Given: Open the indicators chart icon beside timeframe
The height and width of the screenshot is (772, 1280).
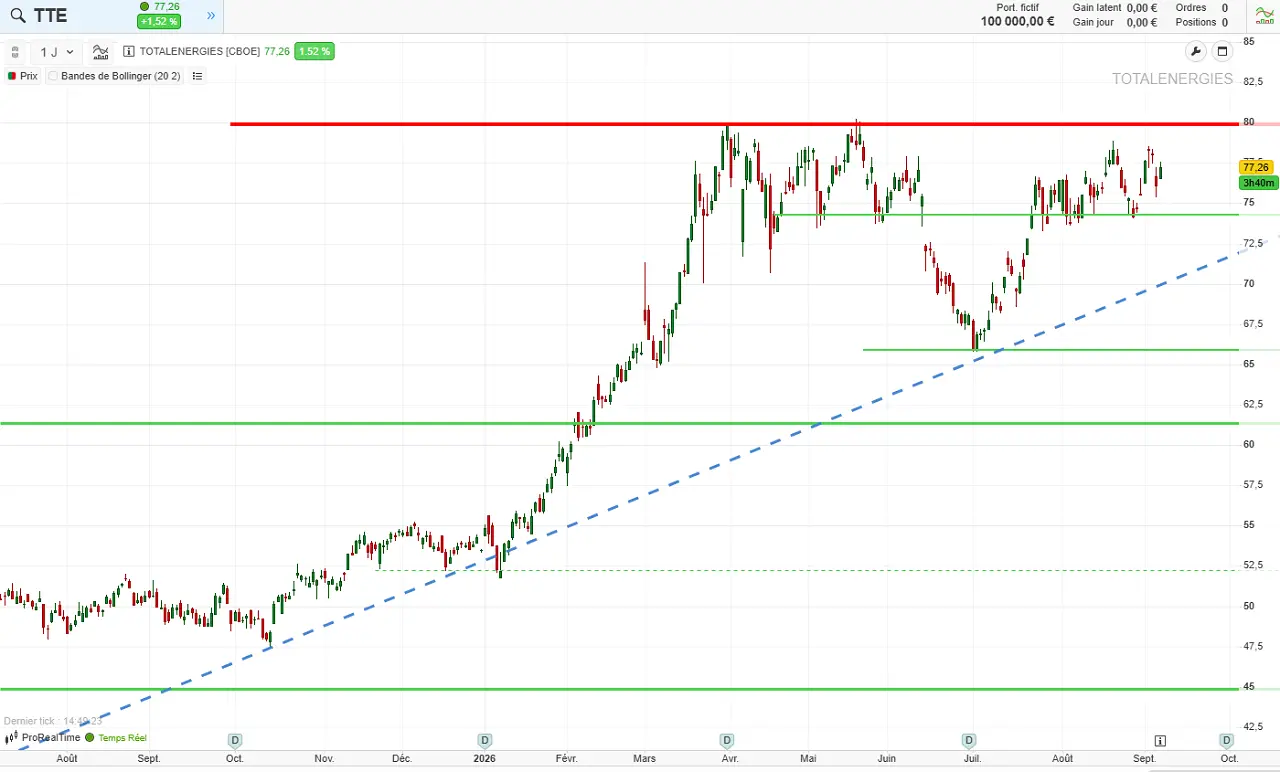Looking at the screenshot, I should tap(101, 52).
